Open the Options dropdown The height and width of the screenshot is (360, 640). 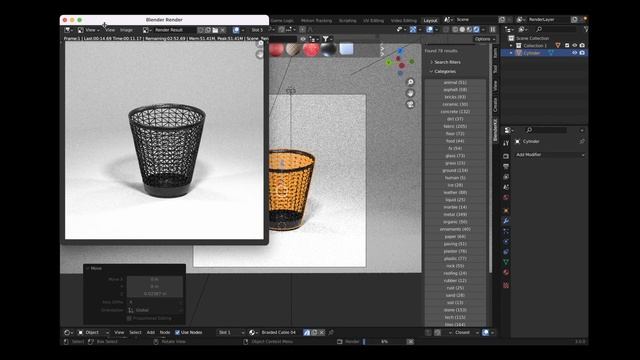(484, 39)
